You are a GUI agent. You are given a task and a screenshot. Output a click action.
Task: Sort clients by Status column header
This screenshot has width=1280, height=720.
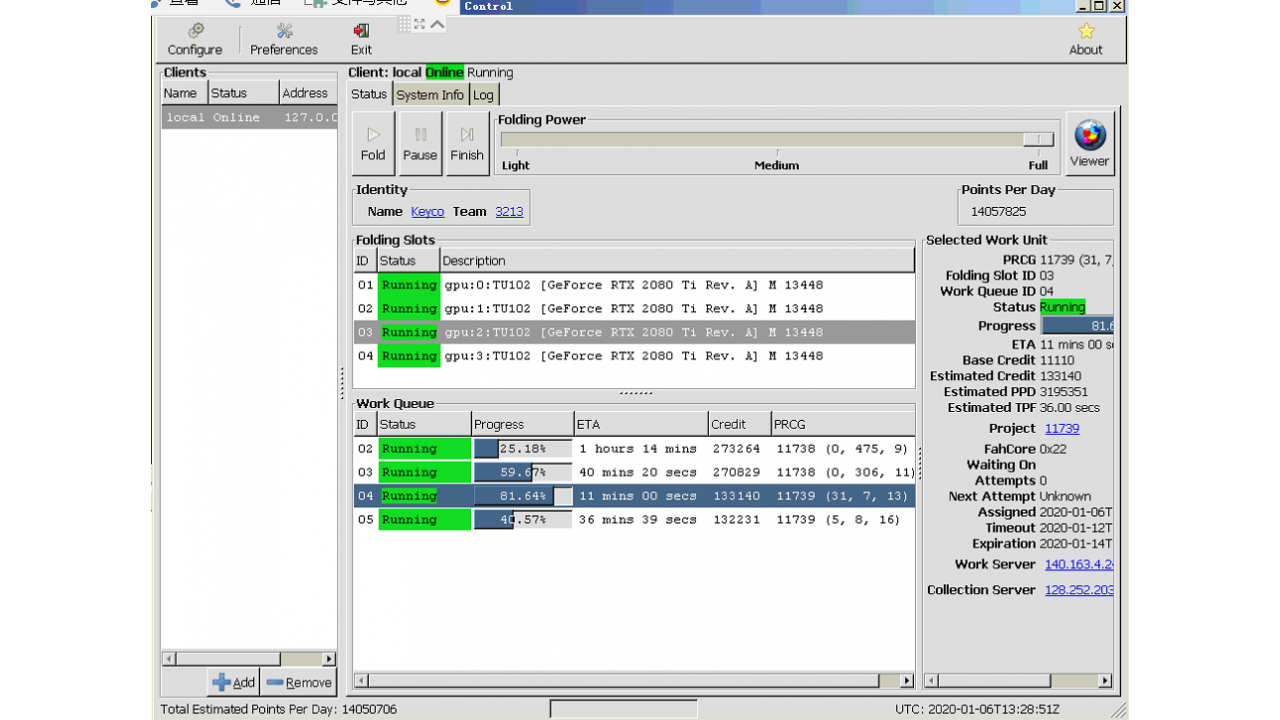tap(244, 93)
